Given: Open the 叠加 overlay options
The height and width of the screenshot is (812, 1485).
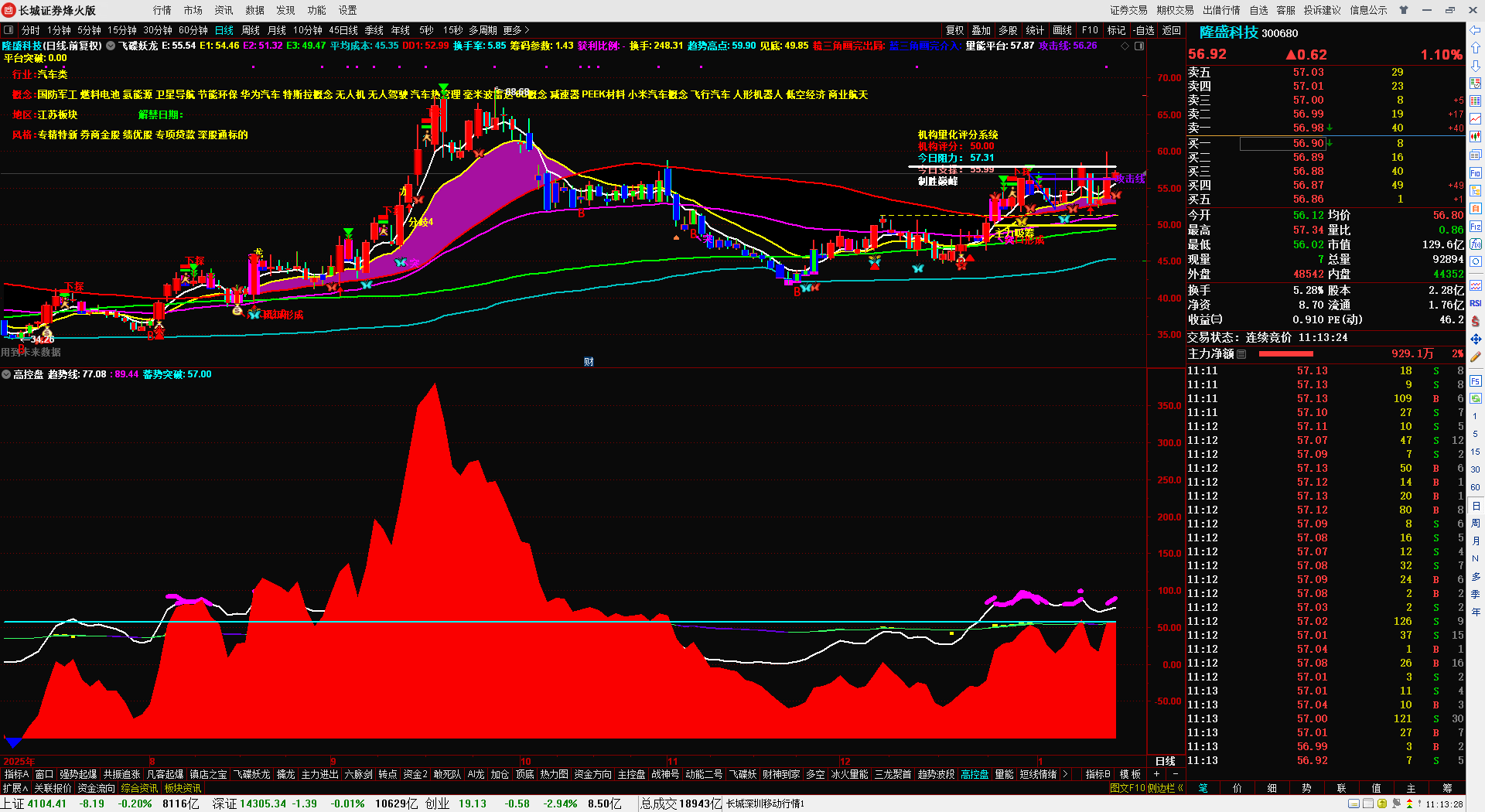Looking at the screenshot, I should [x=981, y=30].
